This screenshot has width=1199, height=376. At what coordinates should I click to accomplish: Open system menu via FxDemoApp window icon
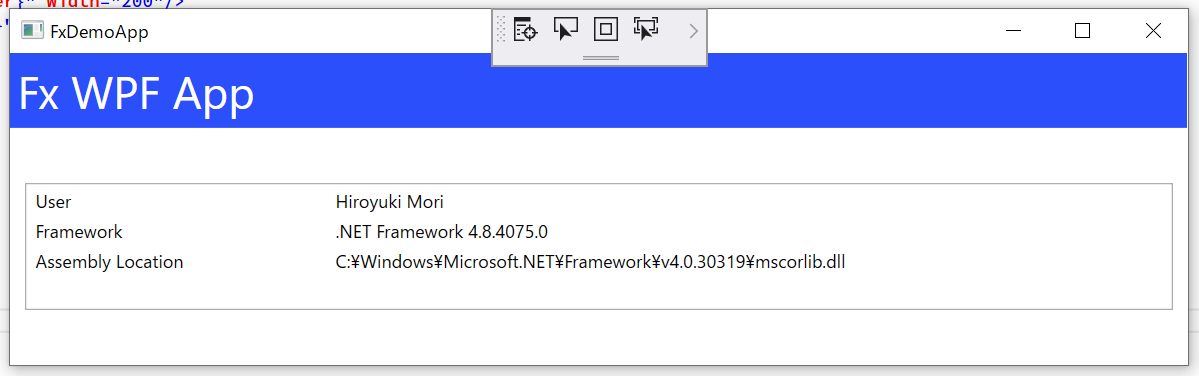pyautogui.click(x=32, y=31)
